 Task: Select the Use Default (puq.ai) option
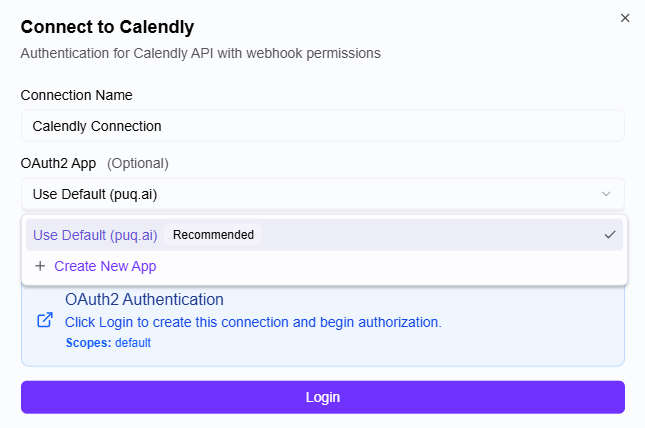(x=95, y=235)
